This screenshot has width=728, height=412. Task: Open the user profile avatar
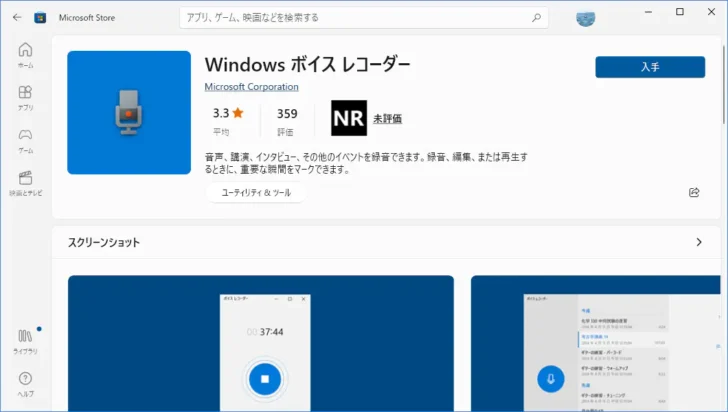(x=585, y=18)
